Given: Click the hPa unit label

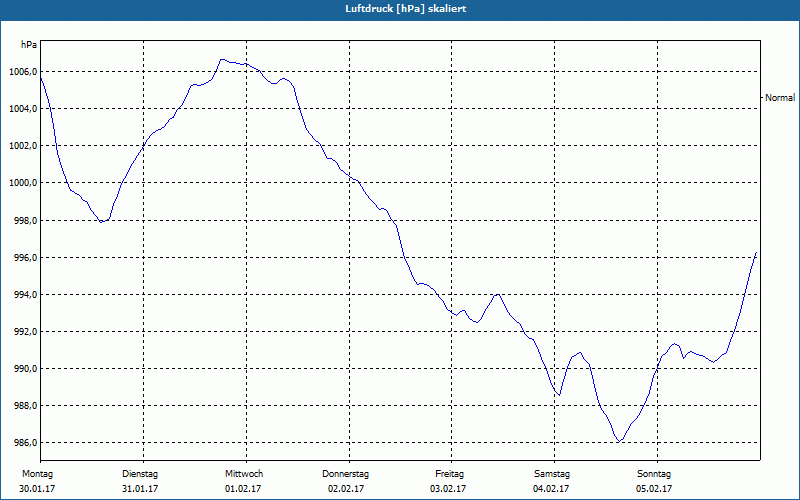Looking at the screenshot, I should 29,45.
